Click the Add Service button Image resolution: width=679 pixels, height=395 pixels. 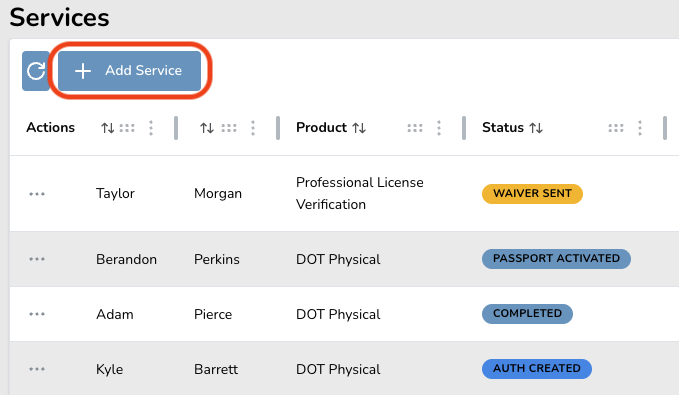pos(129,71)
